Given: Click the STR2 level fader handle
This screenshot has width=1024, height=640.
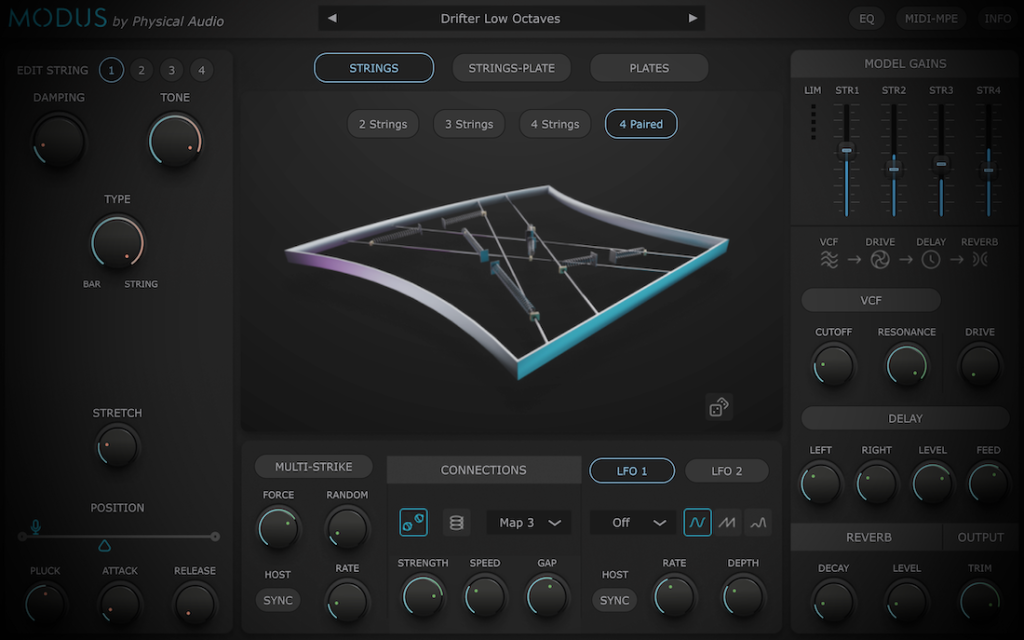Looking at the screenshot, I should 892,167.
